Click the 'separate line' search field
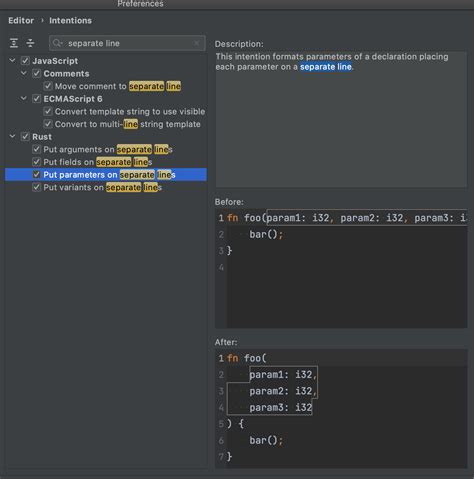The image size is (474, 479). coord(127,43)
